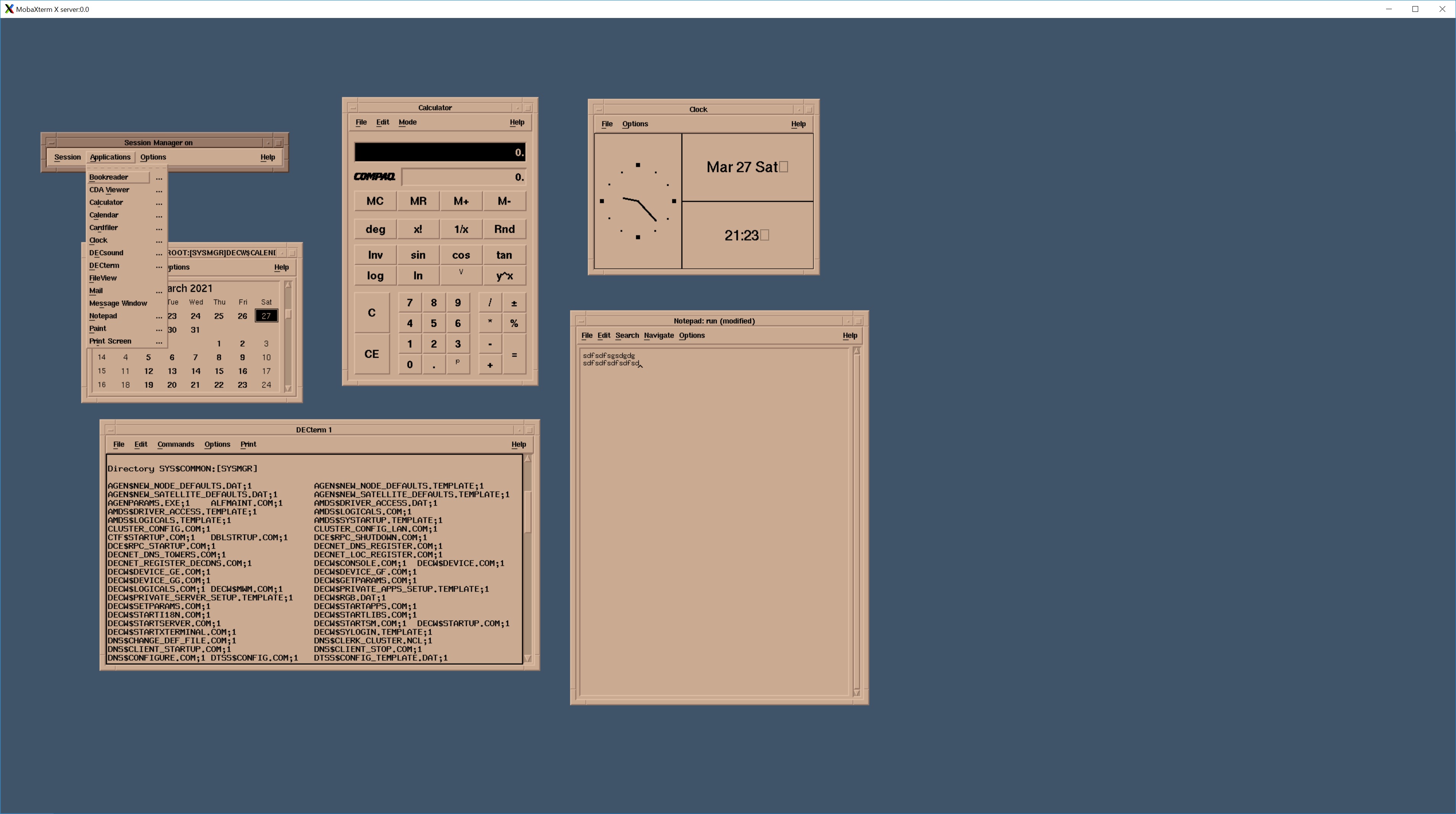Select highlighted day 27 in calendar
The height and width of the screenshot is (814, 1456).
pyautogui.click(x=266, y=316)
